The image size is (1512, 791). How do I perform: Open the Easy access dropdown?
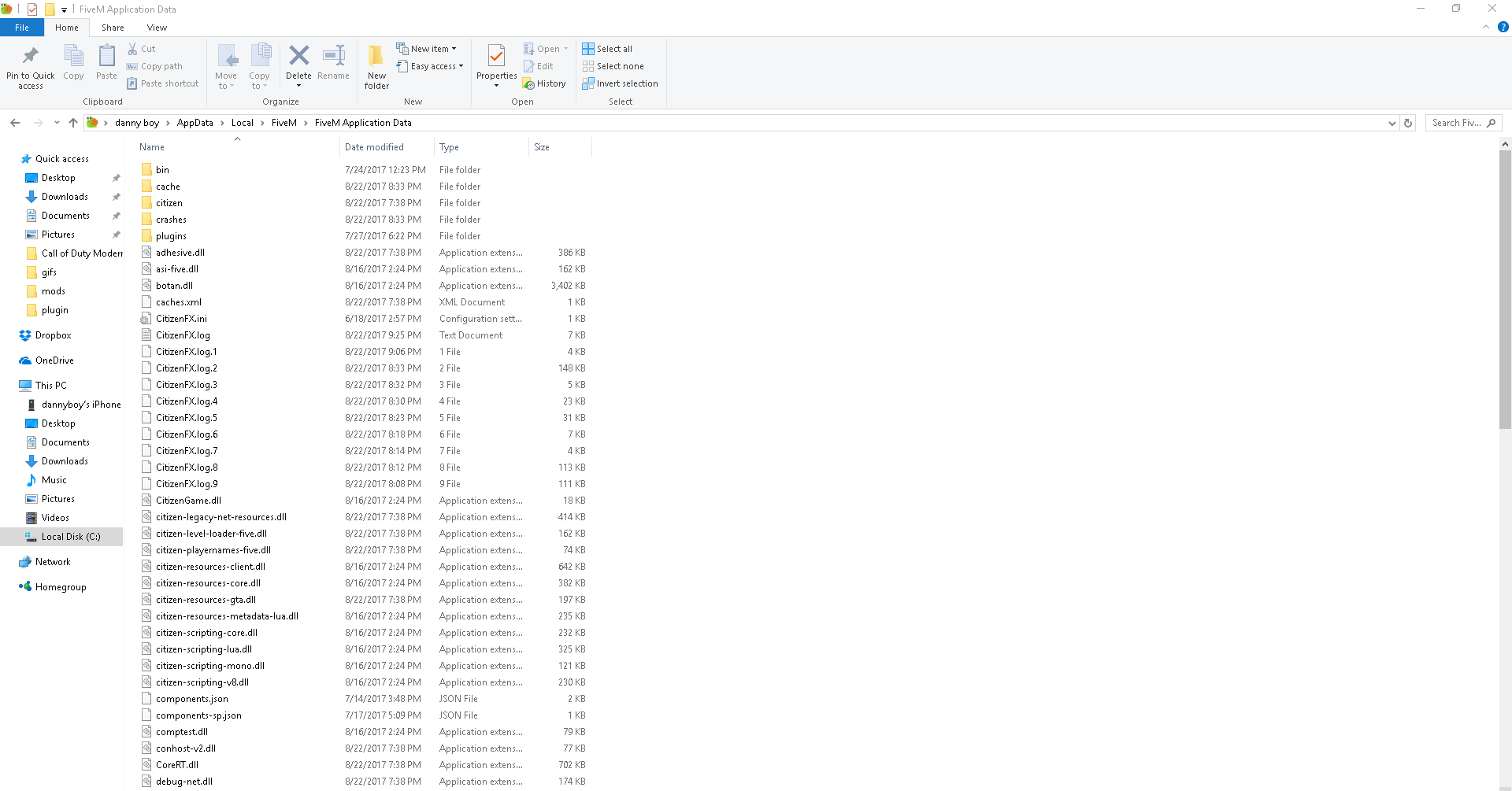coord(430,66)
